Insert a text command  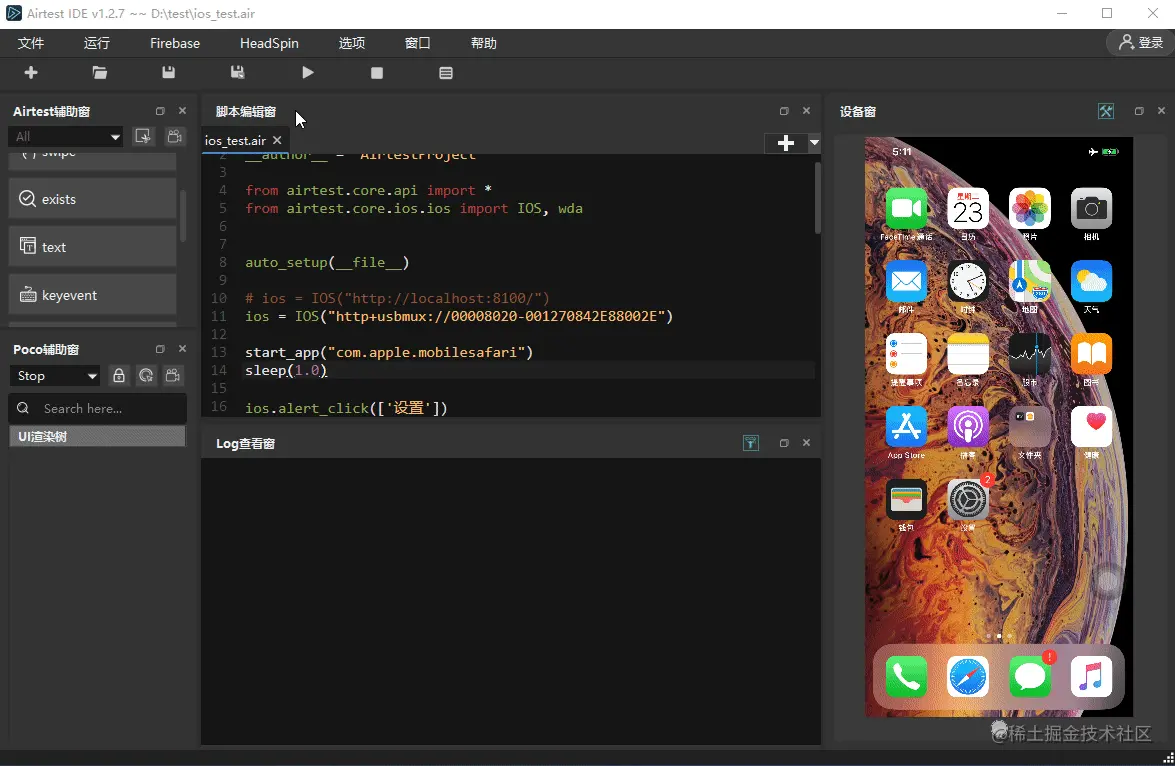(x=92, y=247)
